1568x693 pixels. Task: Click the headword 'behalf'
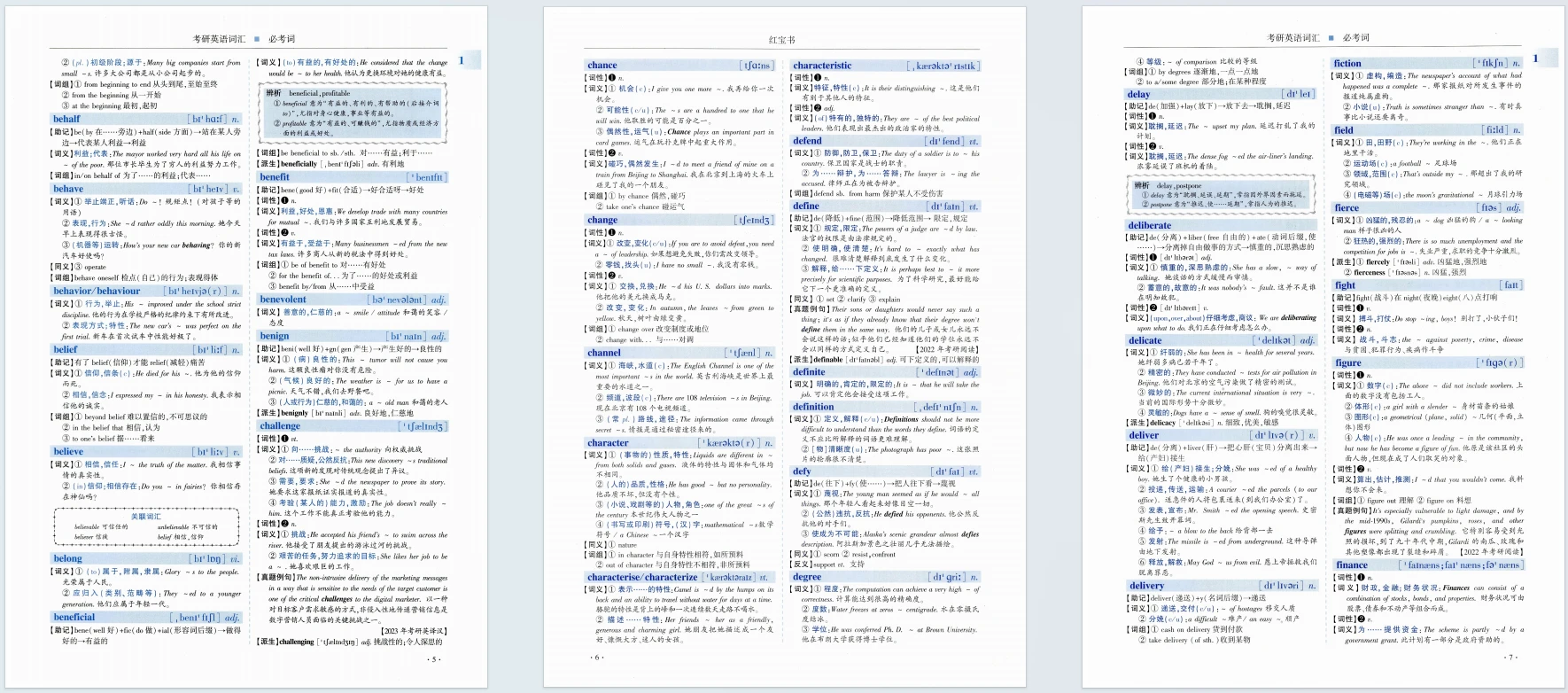pos(66,119)
